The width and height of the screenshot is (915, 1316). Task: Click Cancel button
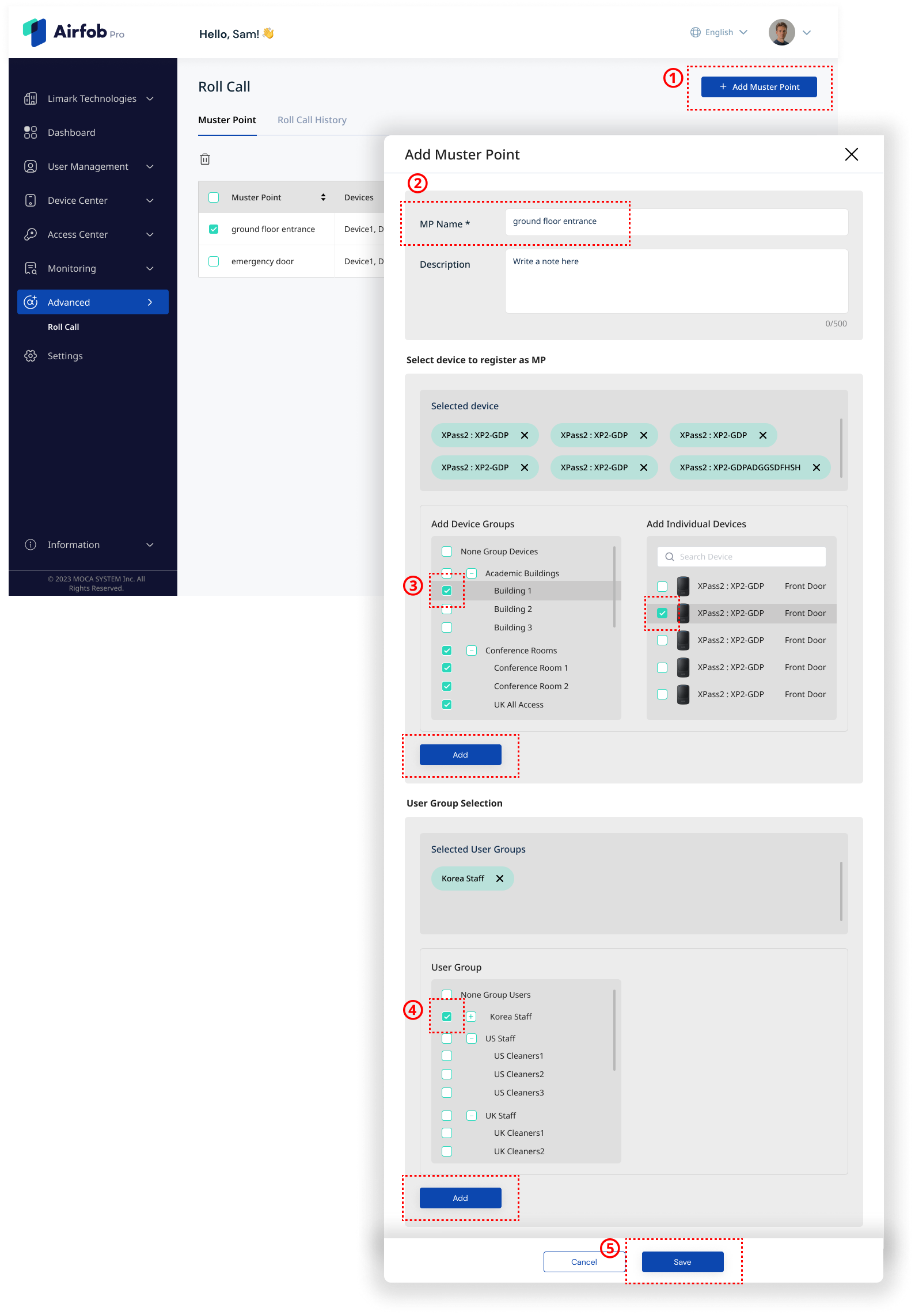(584, 1262)
